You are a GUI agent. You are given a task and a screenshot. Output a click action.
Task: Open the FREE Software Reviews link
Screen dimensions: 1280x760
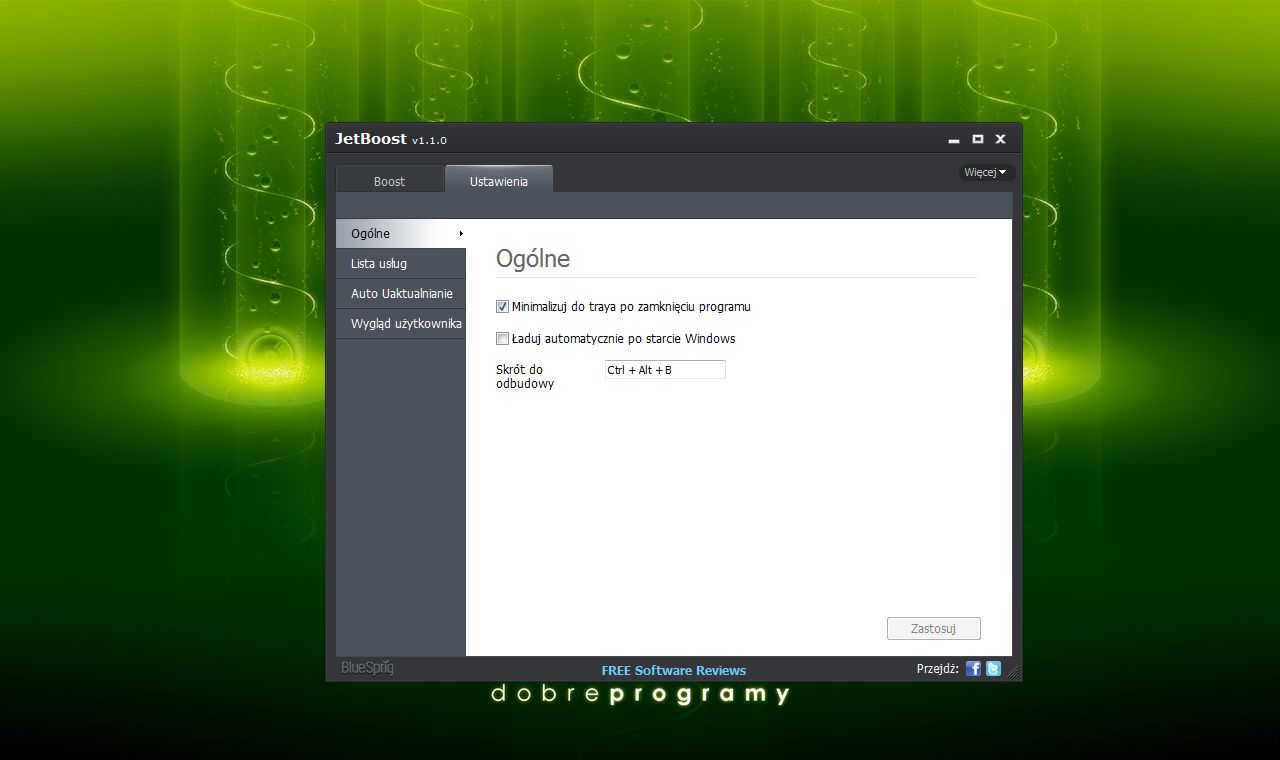(674, 670)
